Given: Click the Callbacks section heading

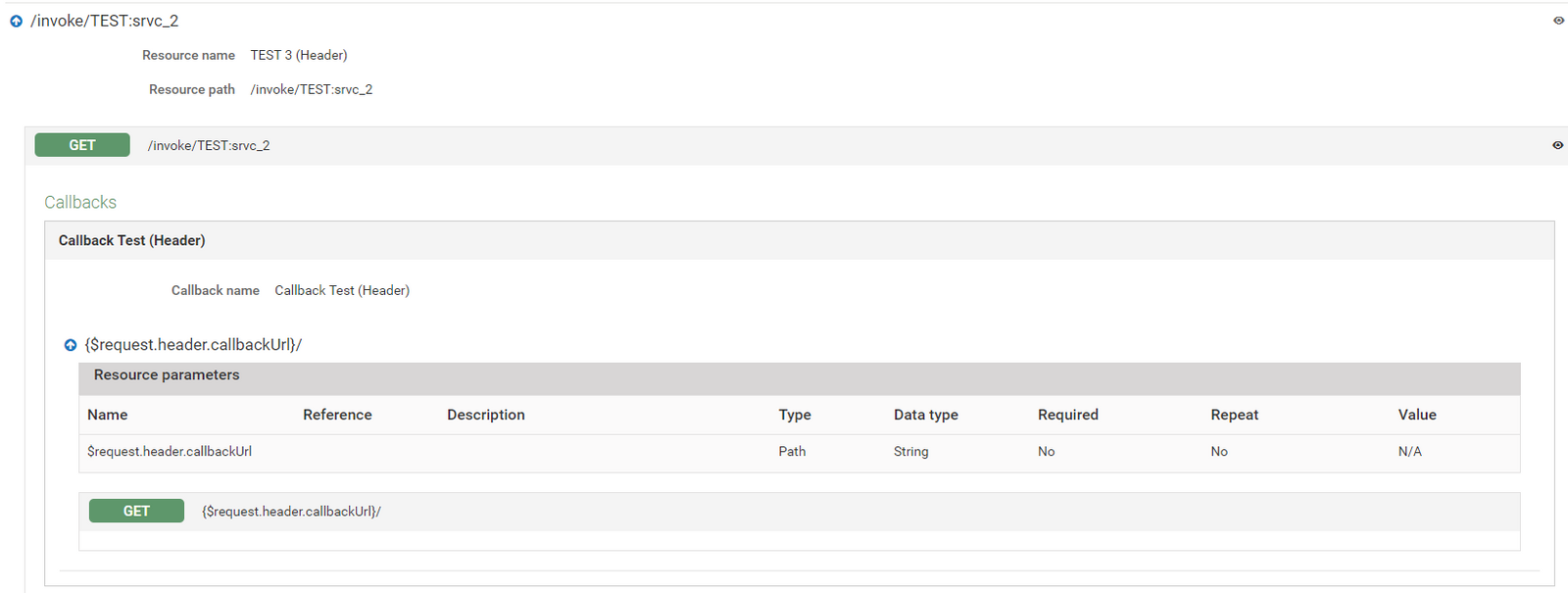Looking at the screenshot, I should 80,202.
